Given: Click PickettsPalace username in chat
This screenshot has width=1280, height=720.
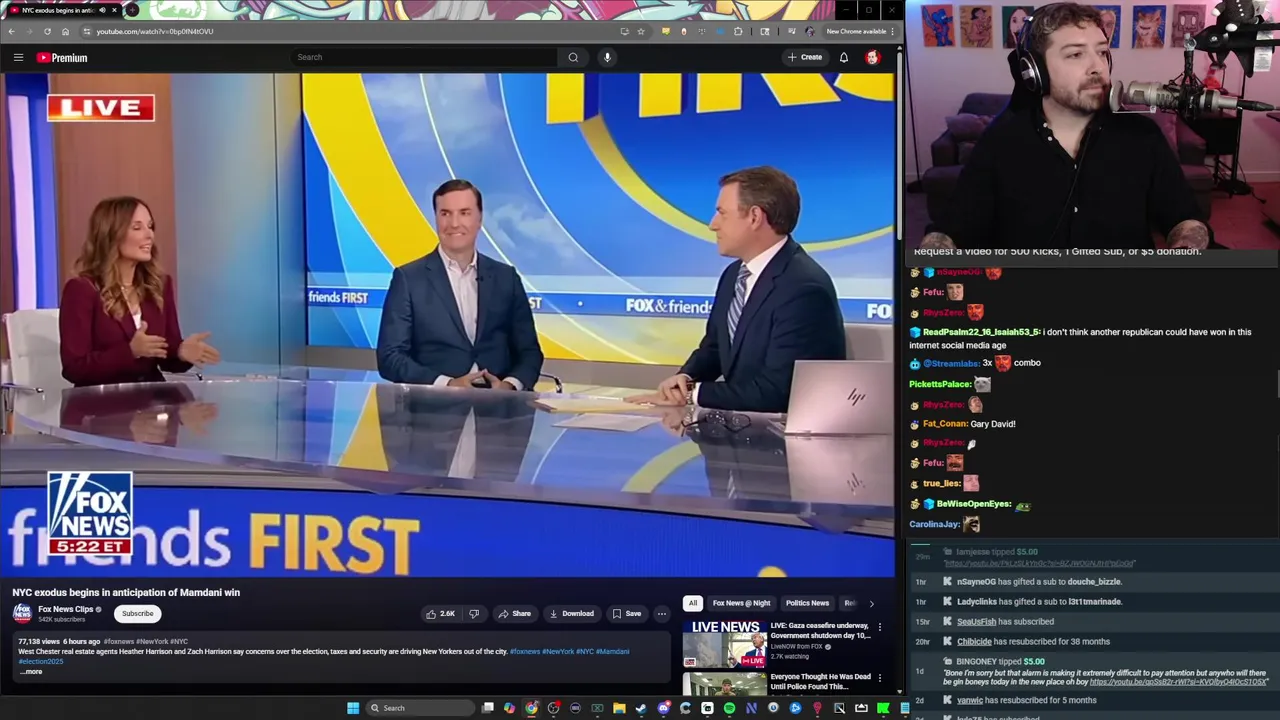Looking at the screenshot, I should coord(940,384).
